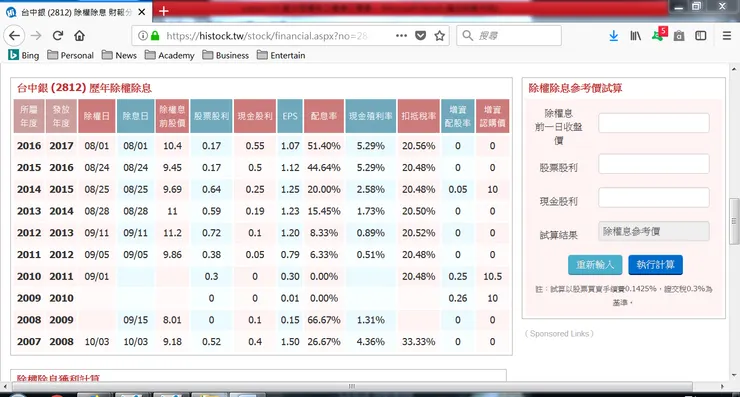
Task: Click the vertical scrollbar up arrow
Action: point(734,69)
